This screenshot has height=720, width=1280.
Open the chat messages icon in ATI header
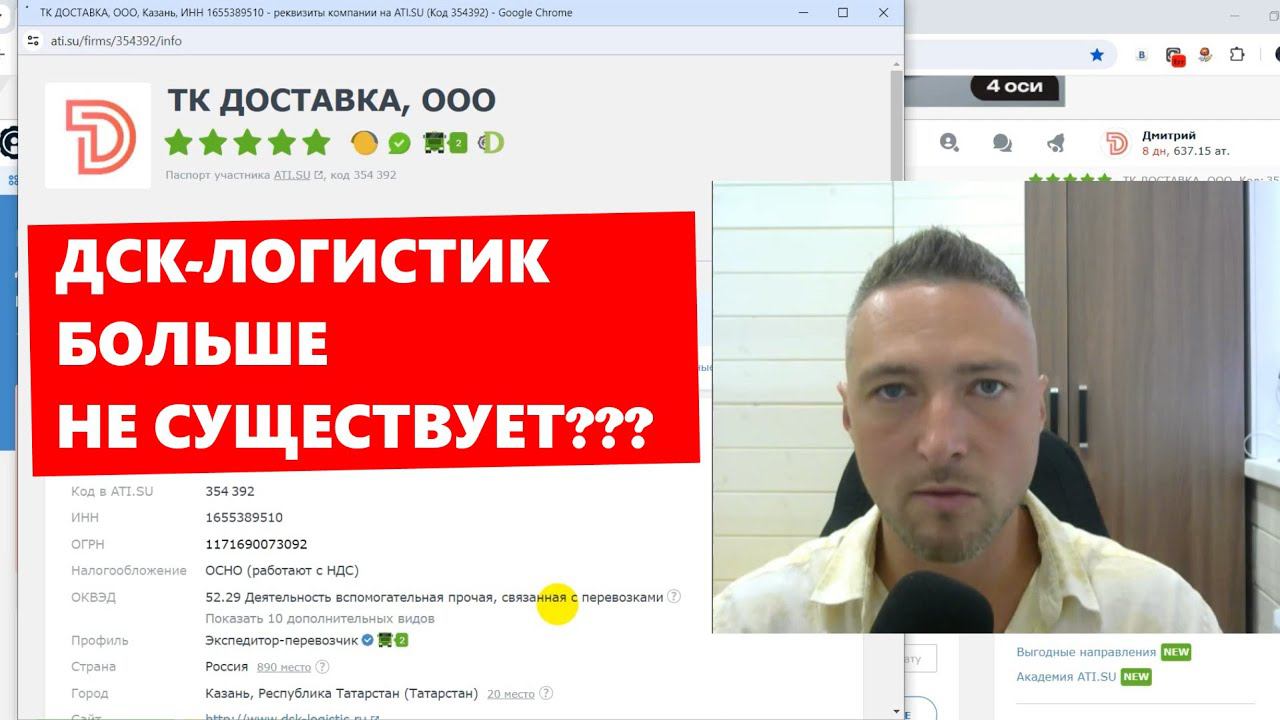(1003, 143)
